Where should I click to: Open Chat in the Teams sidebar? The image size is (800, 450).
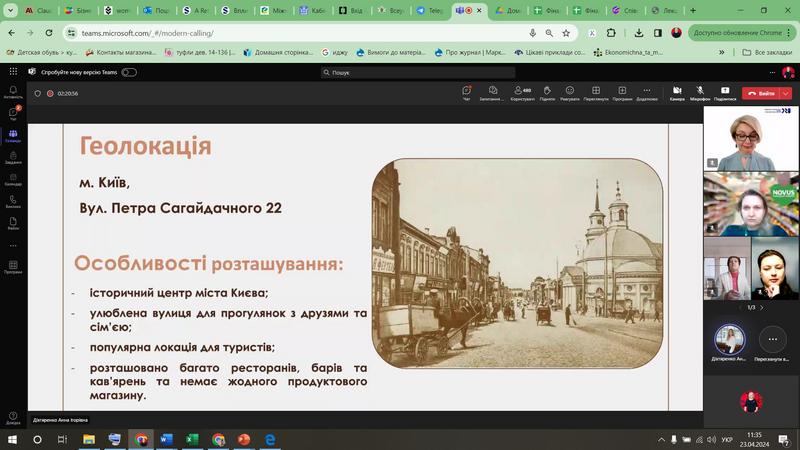click(x=13, y=114)
